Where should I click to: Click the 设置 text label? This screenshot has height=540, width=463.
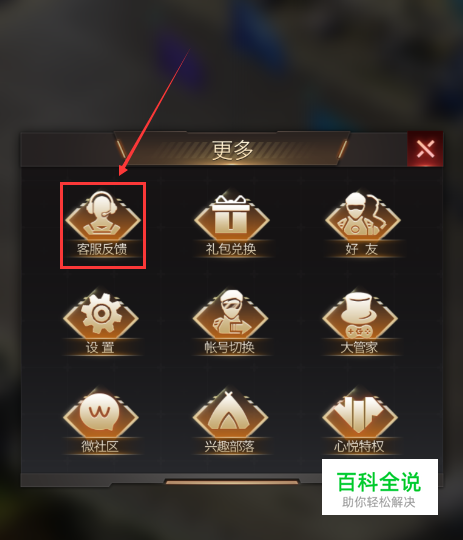tap(100, 347)
